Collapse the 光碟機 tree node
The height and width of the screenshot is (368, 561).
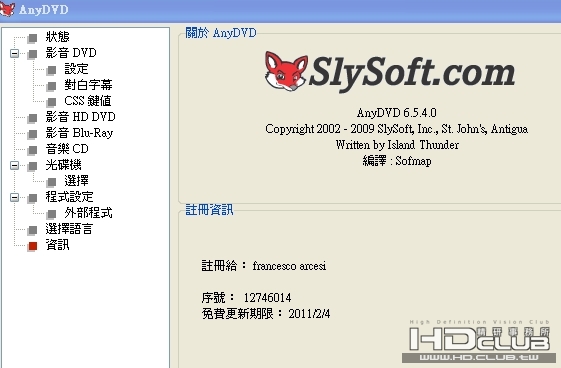15,166
